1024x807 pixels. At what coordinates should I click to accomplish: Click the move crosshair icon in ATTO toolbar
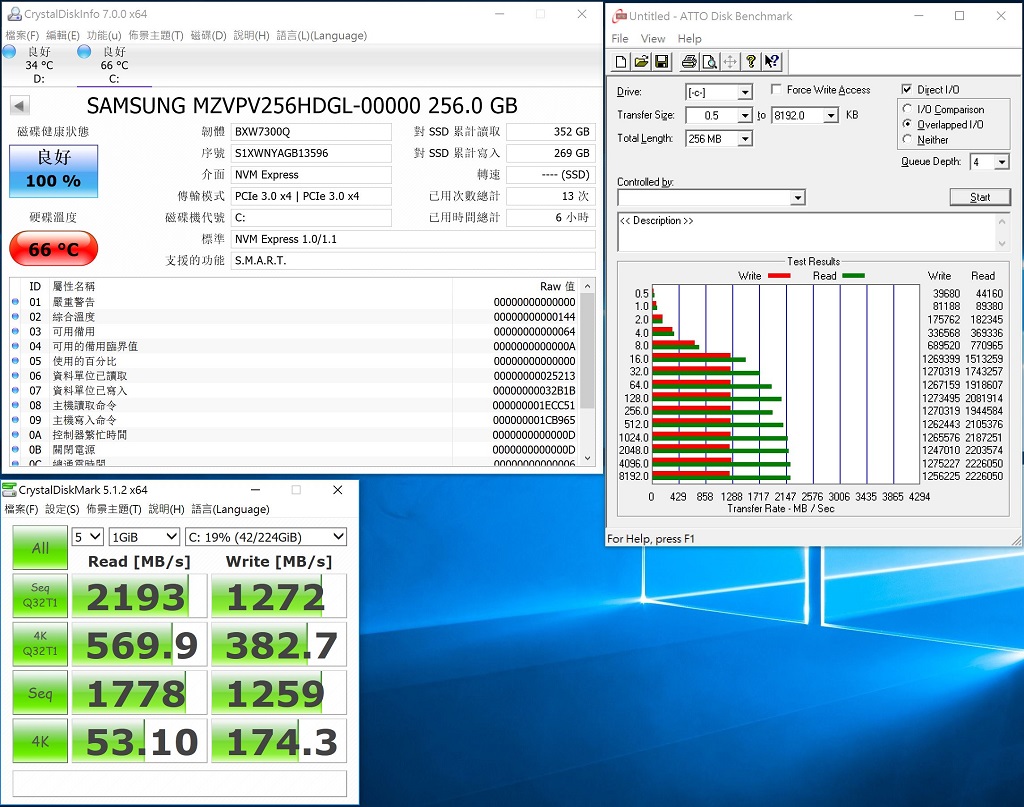pyautogui.click(x=730, y=61)
